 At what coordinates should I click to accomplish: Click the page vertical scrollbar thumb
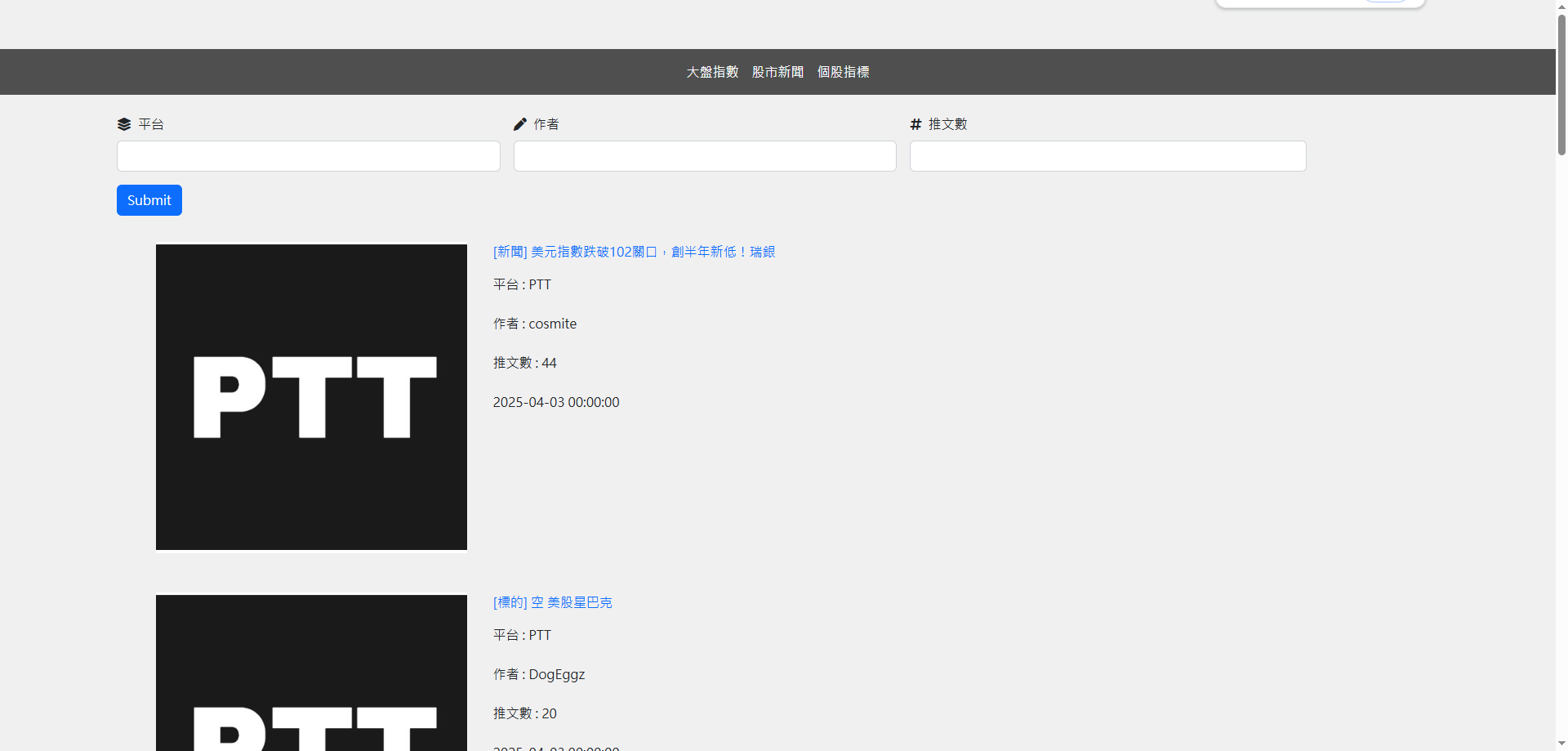click(1561, 83)
